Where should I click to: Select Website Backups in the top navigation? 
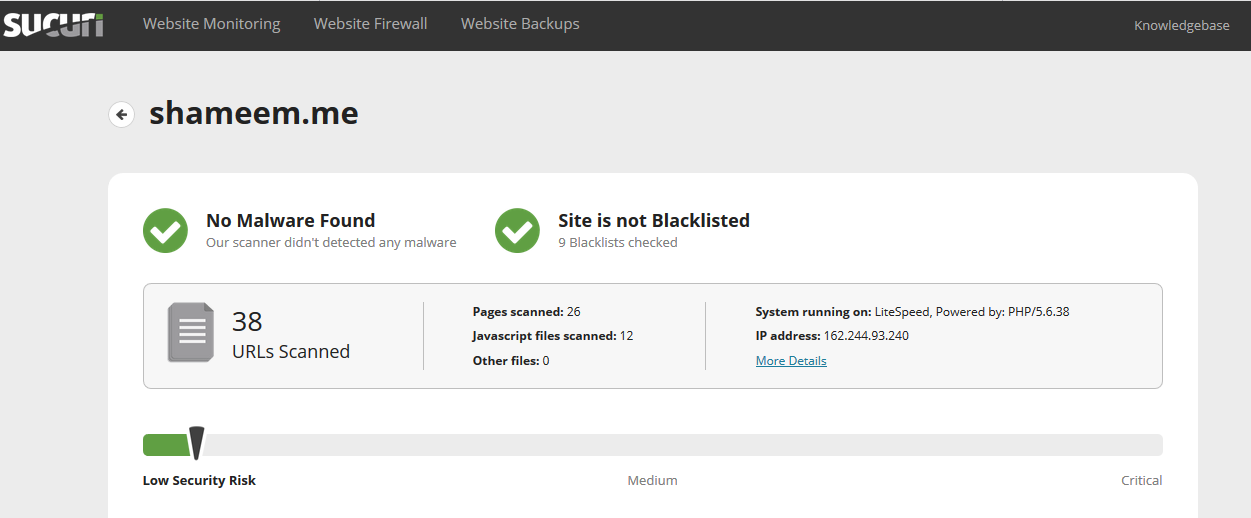[x=520, y=24]
